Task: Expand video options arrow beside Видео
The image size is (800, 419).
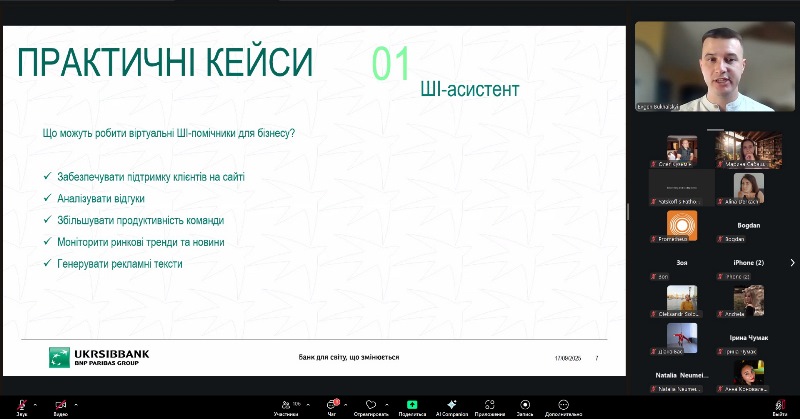Action: pyautogui.click(x=76, y=405)
